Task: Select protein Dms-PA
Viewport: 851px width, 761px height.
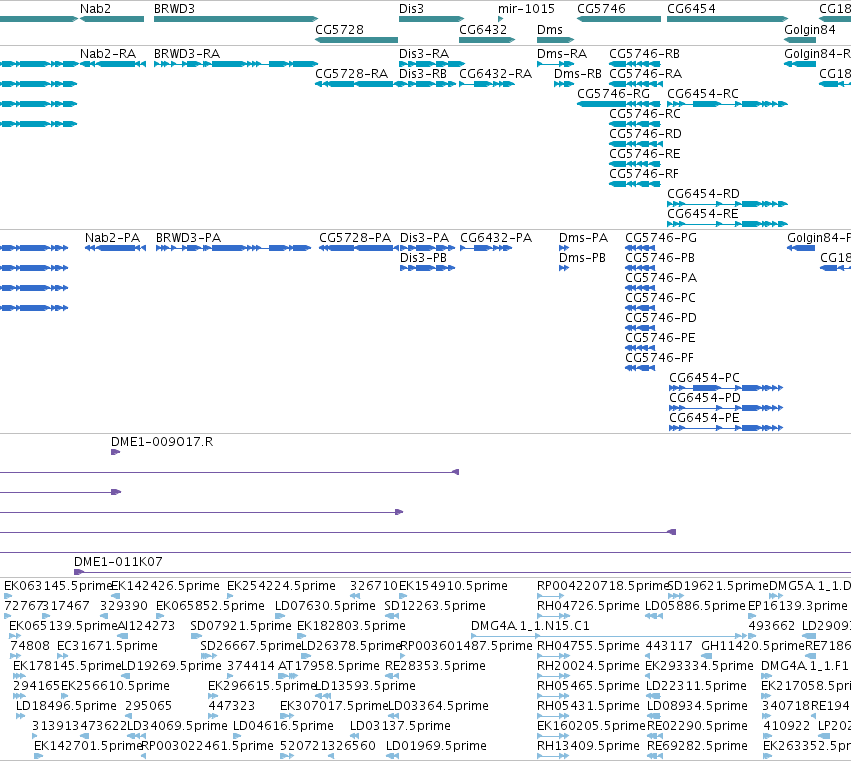Action: point(583,238)
